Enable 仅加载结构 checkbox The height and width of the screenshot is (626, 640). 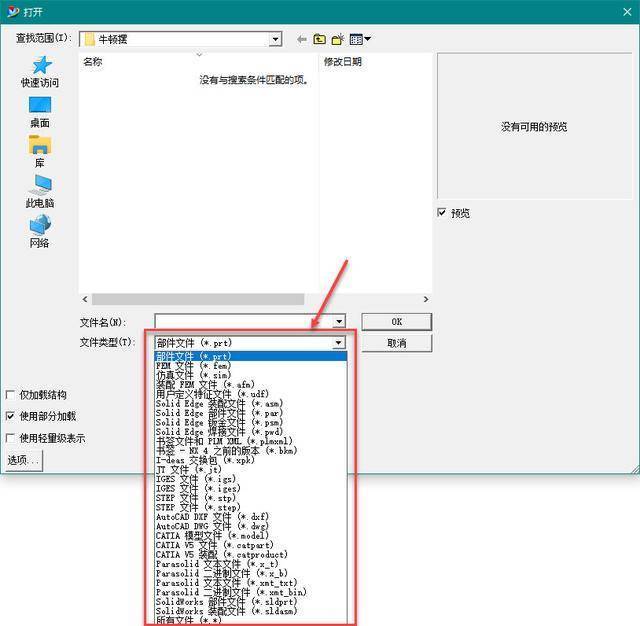(10, 395)
